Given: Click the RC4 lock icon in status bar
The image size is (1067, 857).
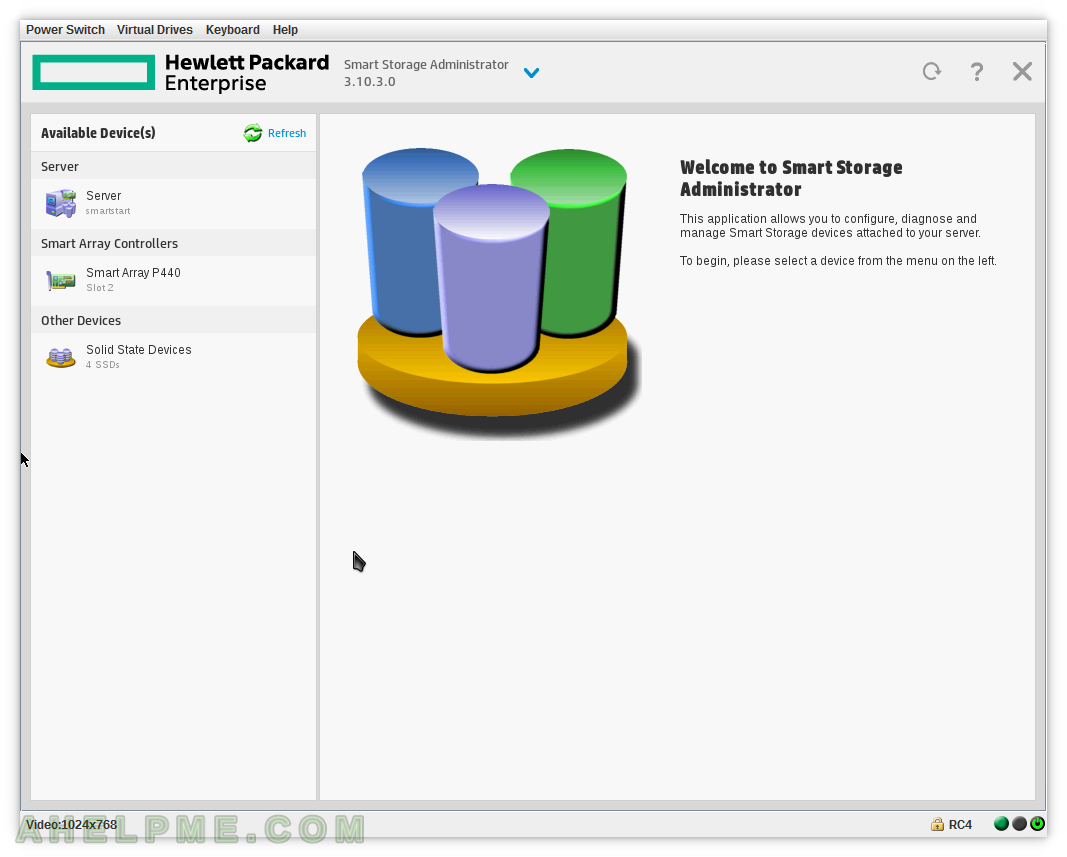Looking at the screenshot, I should [x=937, y=824].
